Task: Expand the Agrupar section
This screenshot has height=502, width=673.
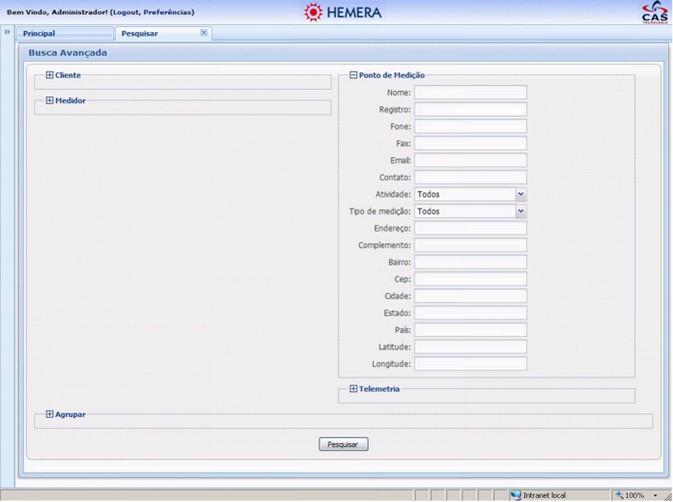Action: [50, 414]
